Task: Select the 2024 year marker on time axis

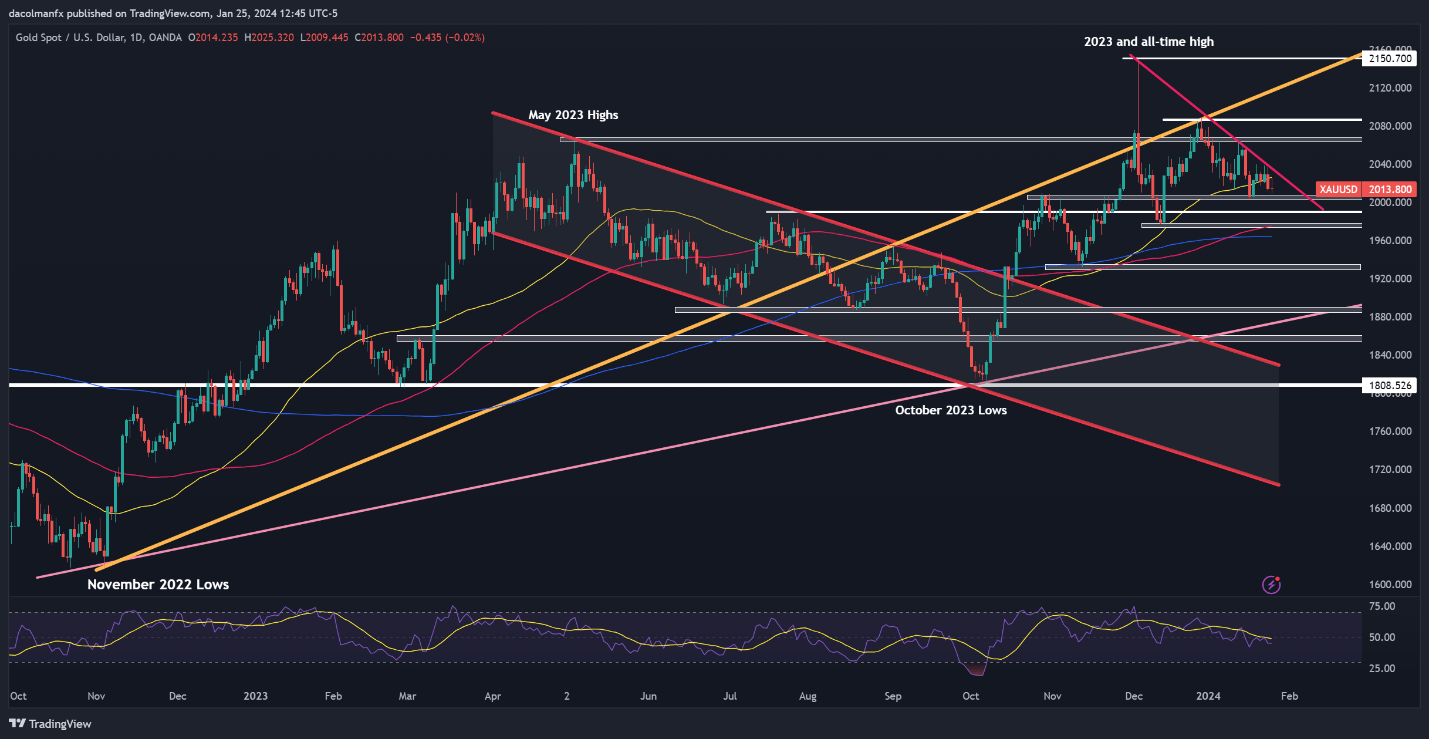Action: [1209, 696]
